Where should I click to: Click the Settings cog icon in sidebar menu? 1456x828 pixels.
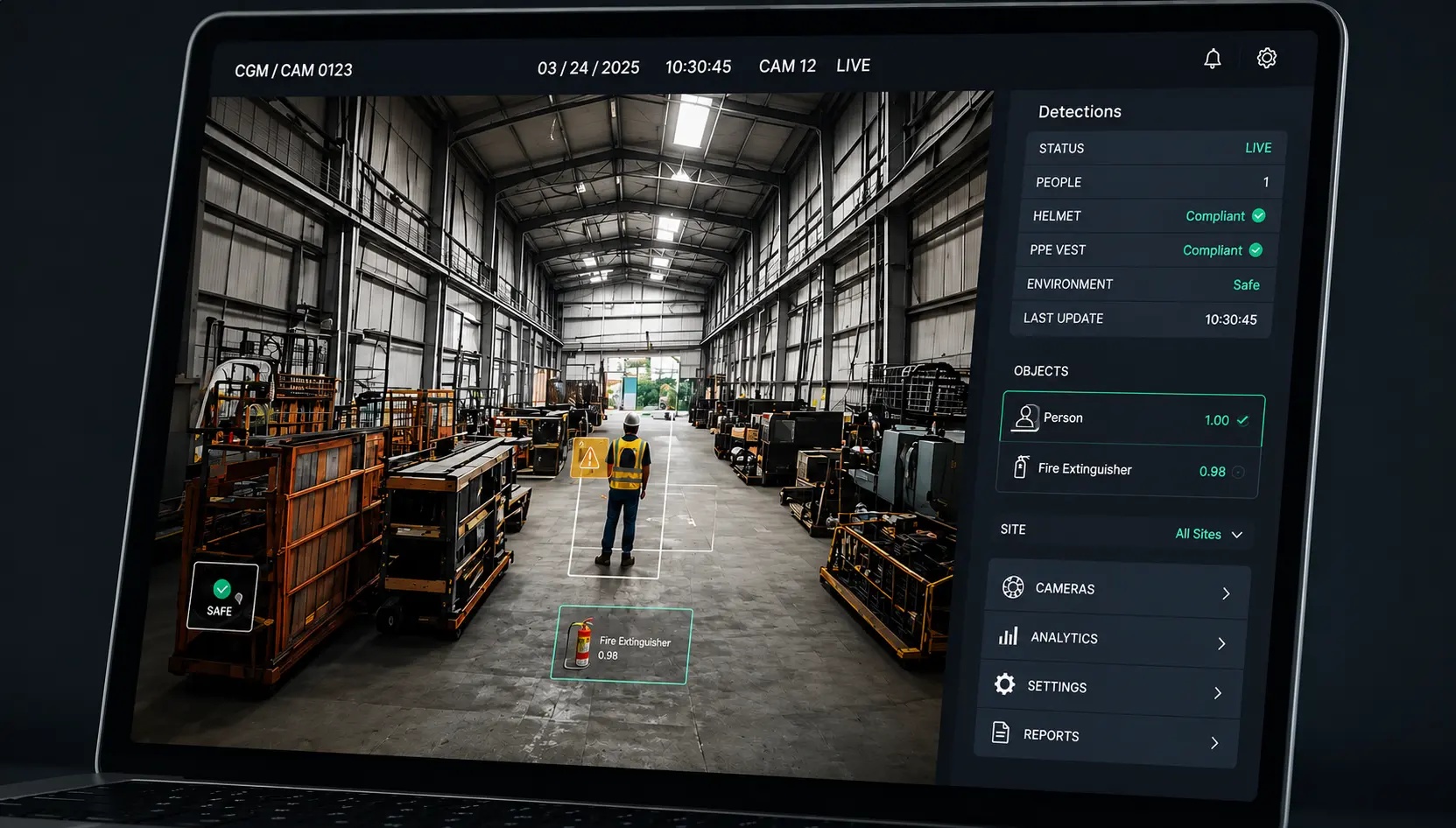1005,684
